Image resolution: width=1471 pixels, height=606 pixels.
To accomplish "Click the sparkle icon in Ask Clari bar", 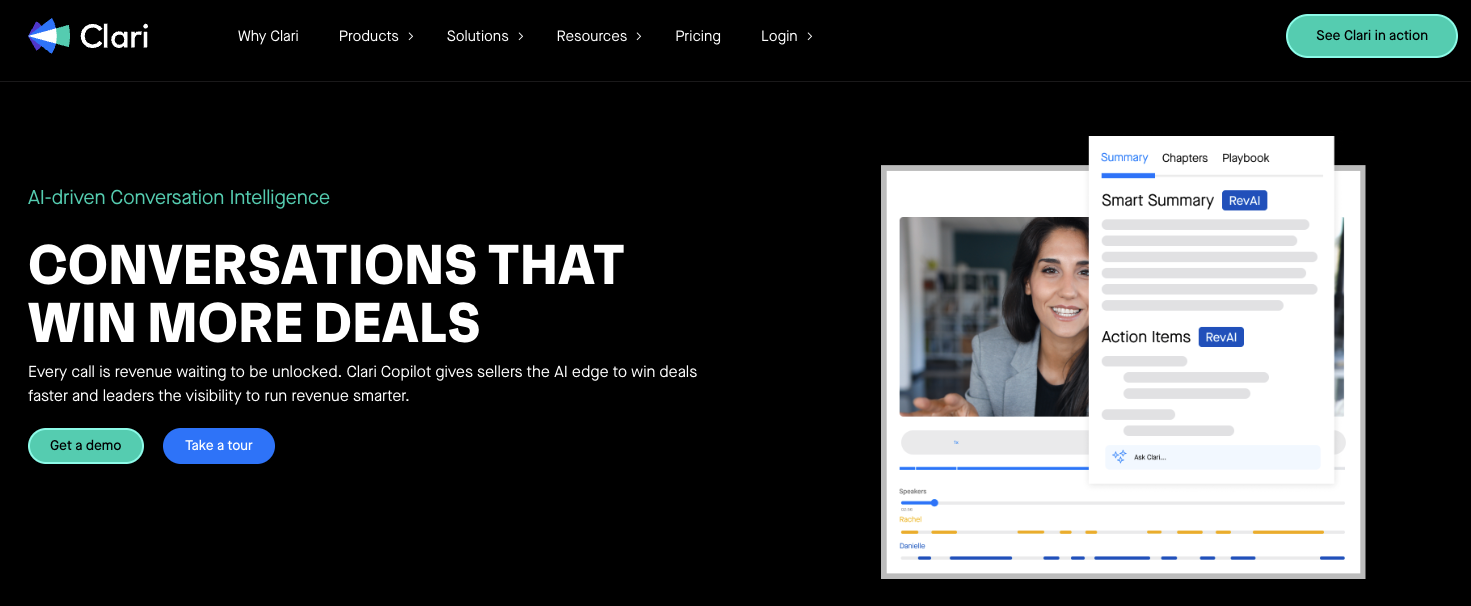I will tap(1119, 456).
